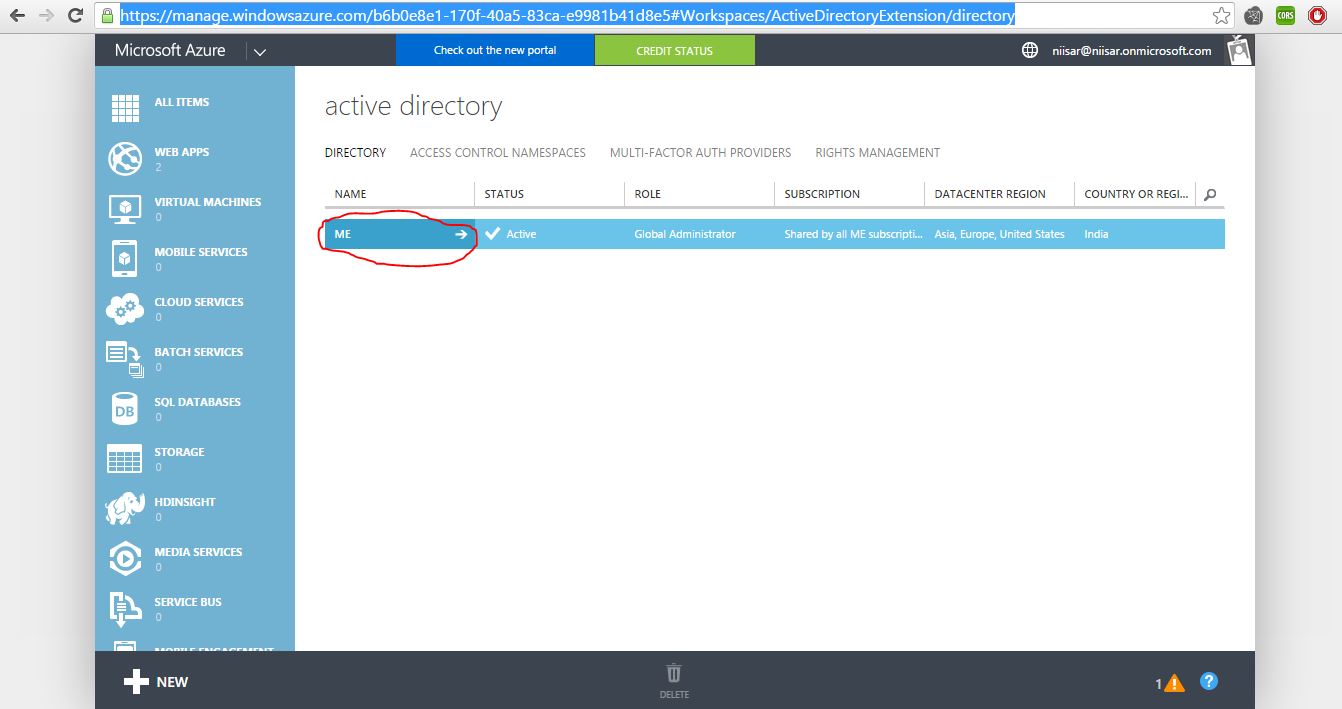This screenshot has width=1342, height=709.
Task: Sort by the Status column header
Action: (549, 194)
